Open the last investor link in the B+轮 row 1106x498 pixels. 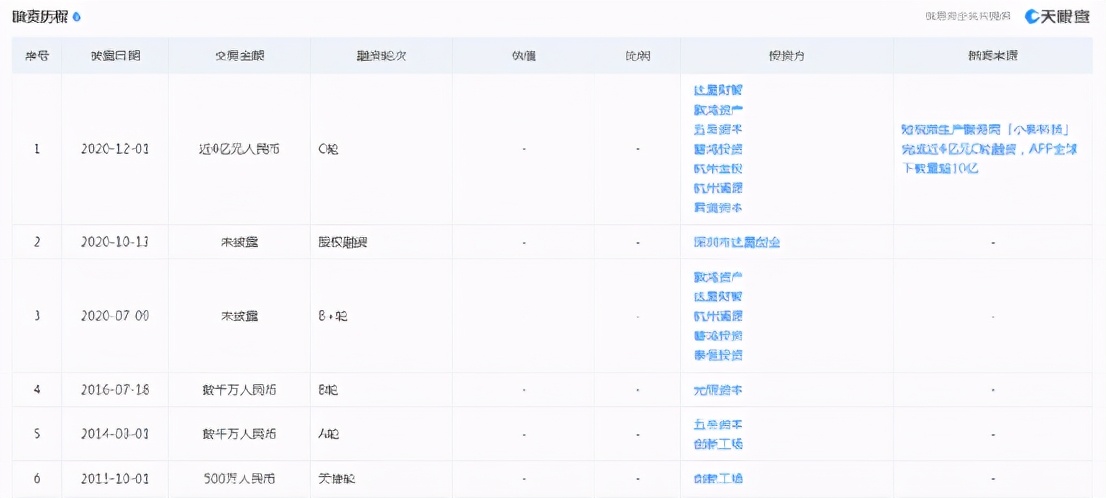click(x=718, y=355)
